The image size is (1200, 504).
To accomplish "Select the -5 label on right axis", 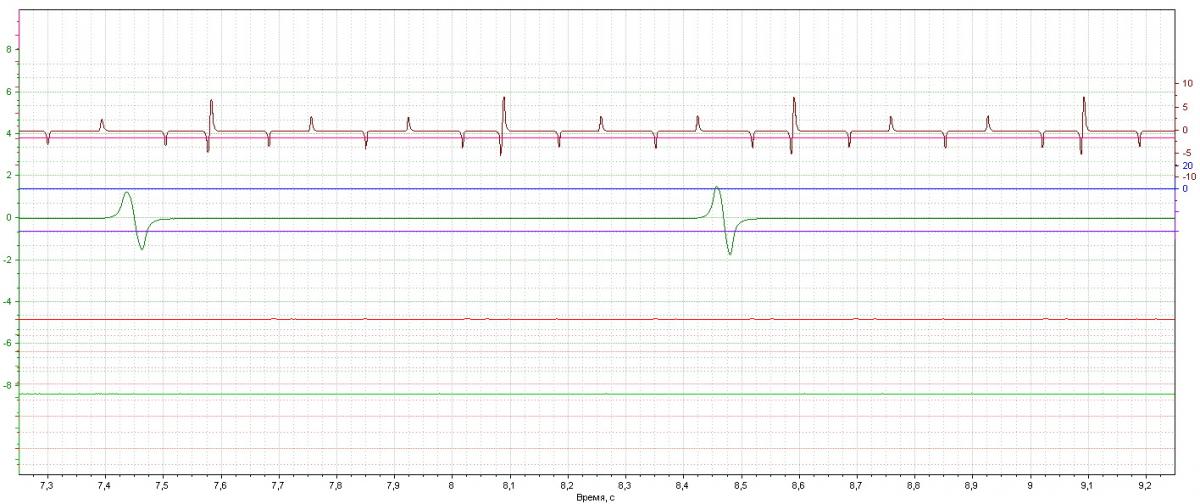I will click(x=1187, y=153).
